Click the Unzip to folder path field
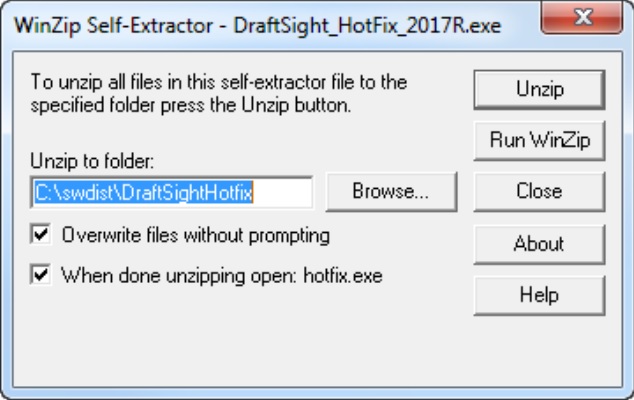The image size is (634, 400). tap(171, 192)
